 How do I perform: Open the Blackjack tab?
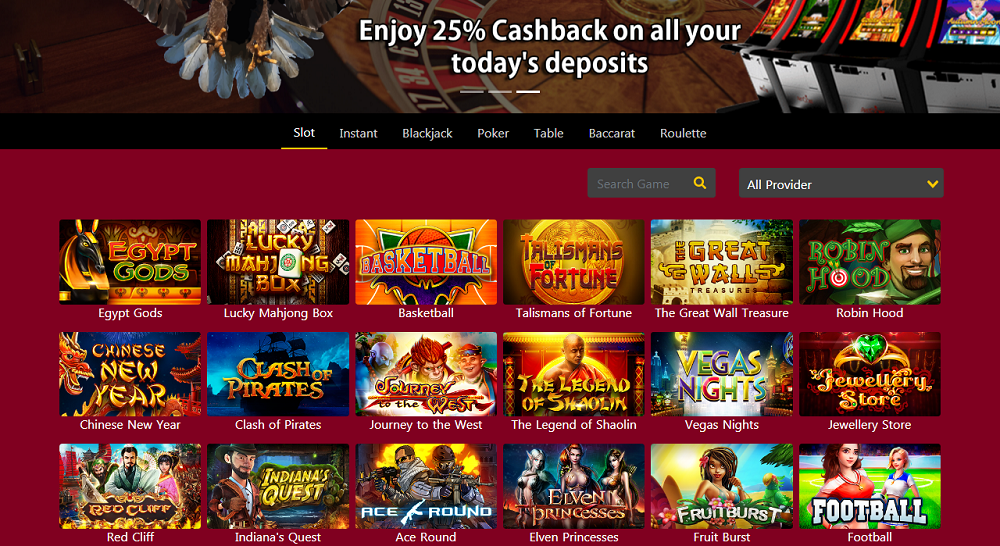click(427, 133)
